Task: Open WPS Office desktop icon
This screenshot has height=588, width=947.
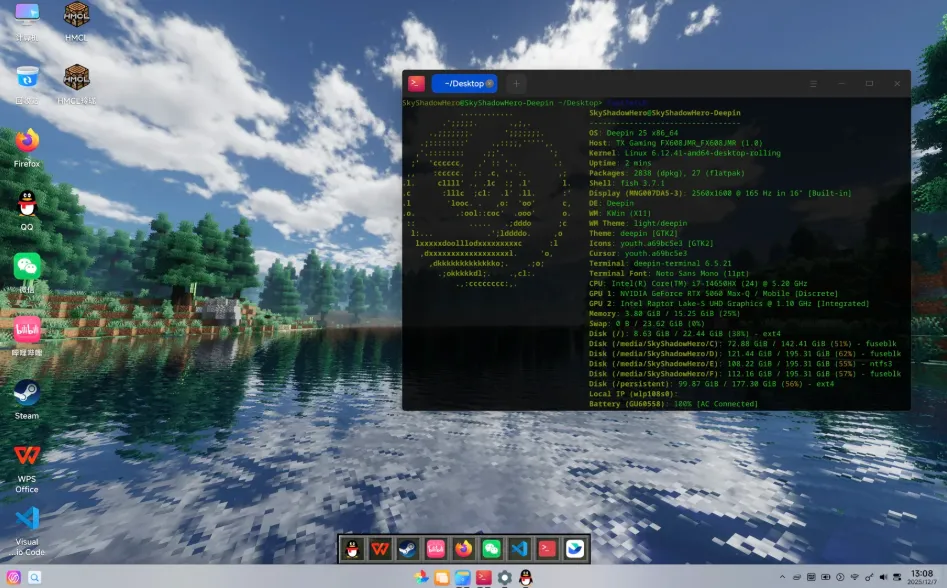Action: 27,456
